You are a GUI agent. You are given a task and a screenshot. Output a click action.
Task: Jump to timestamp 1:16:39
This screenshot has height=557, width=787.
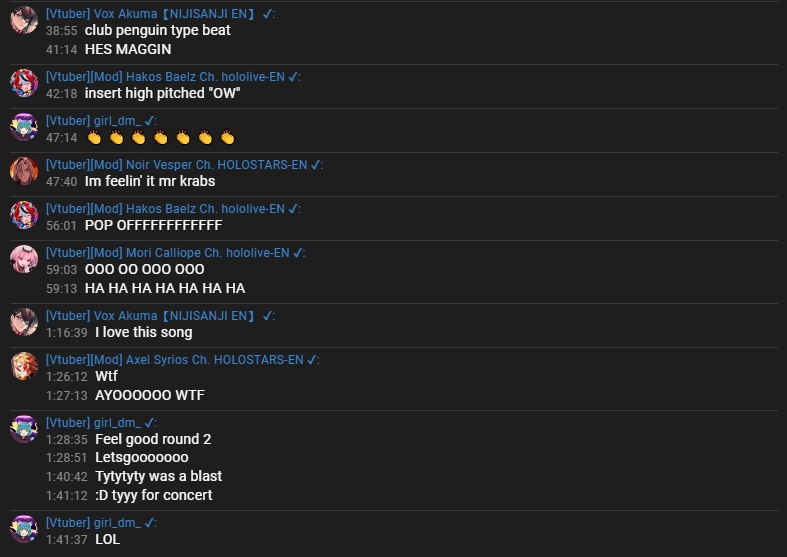point(66,333)
